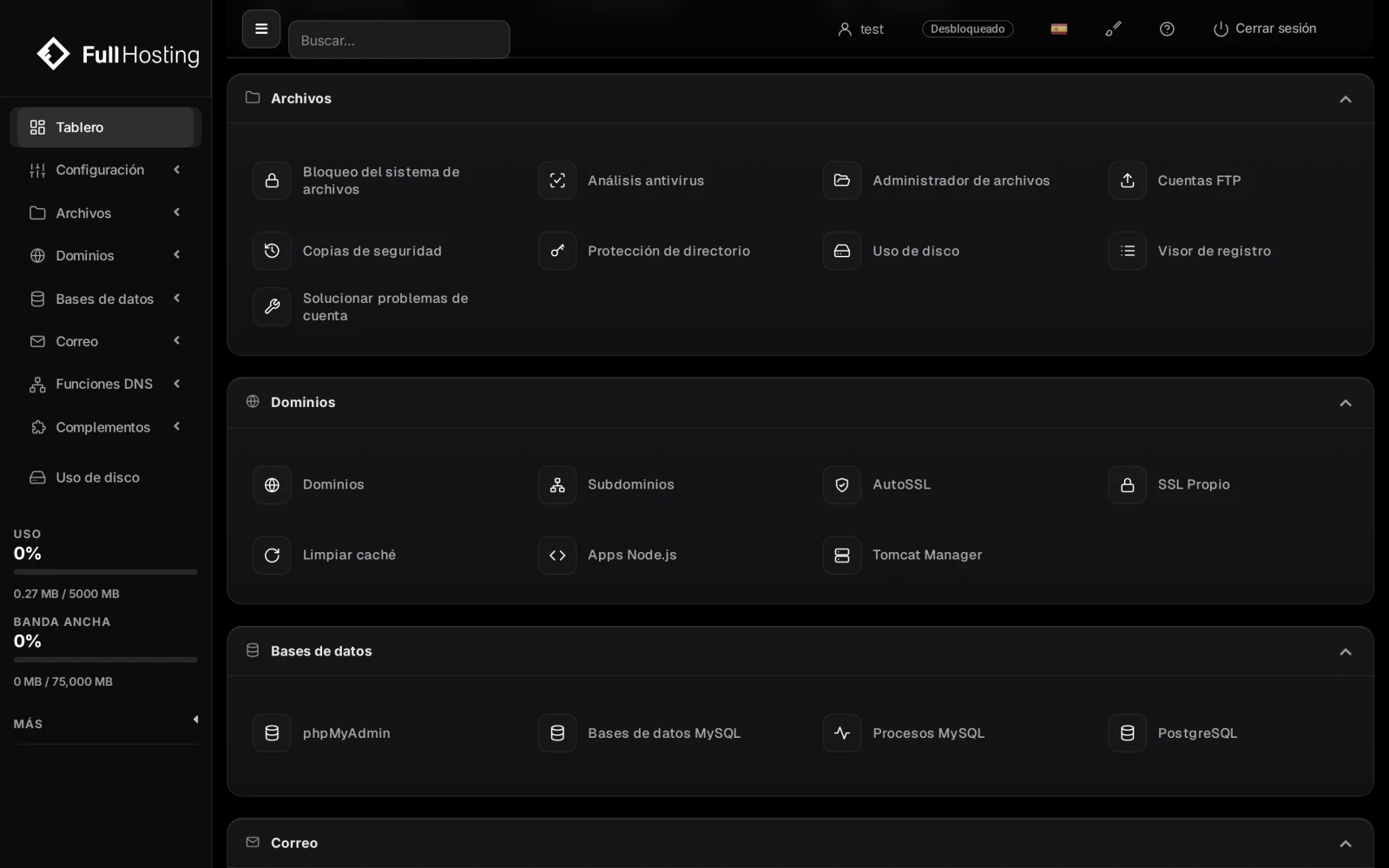
Task: Click the Buscar search field
Action: 399,40
